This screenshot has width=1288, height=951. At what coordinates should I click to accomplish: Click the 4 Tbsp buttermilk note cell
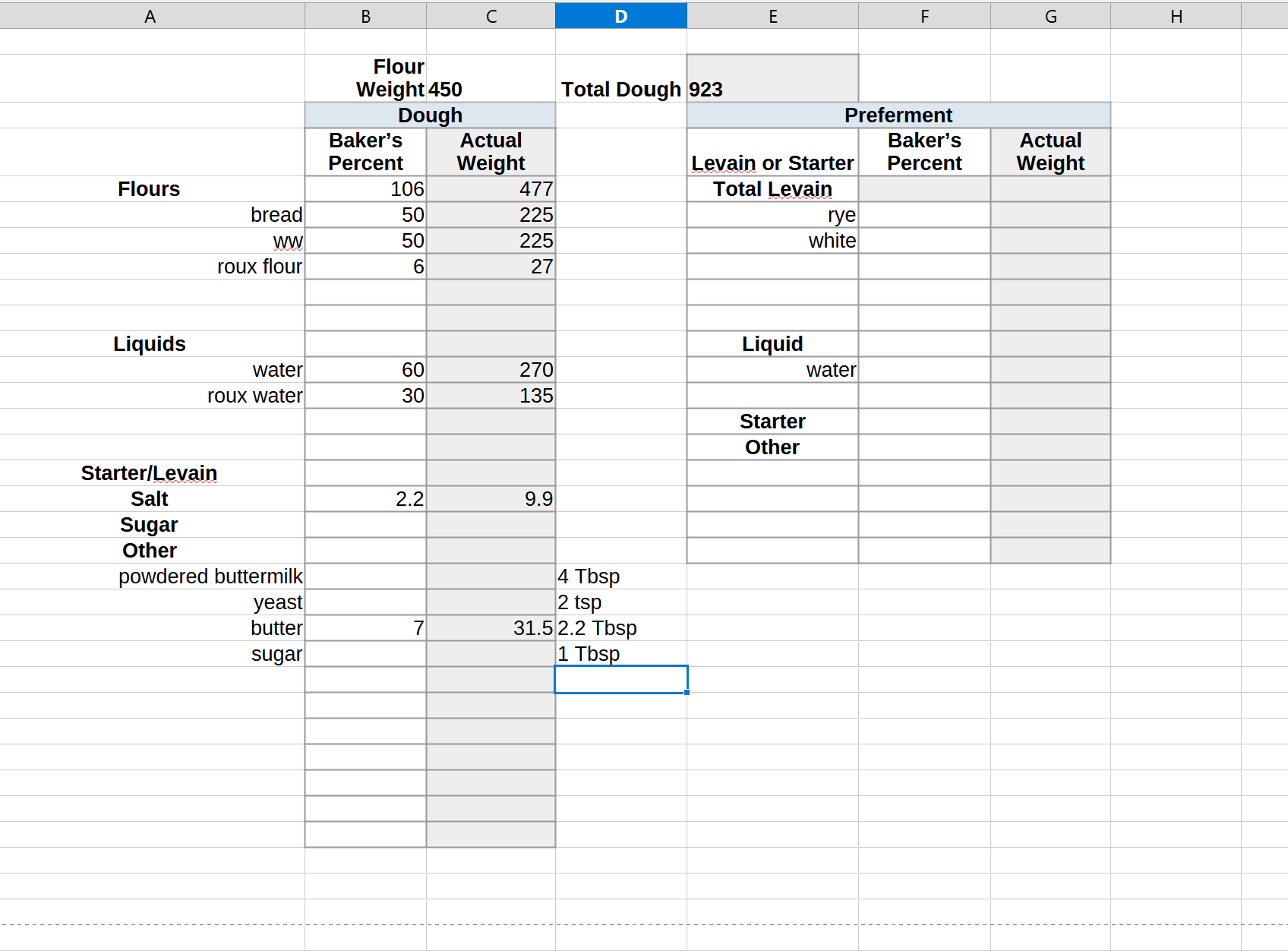[x=620, y=577]
